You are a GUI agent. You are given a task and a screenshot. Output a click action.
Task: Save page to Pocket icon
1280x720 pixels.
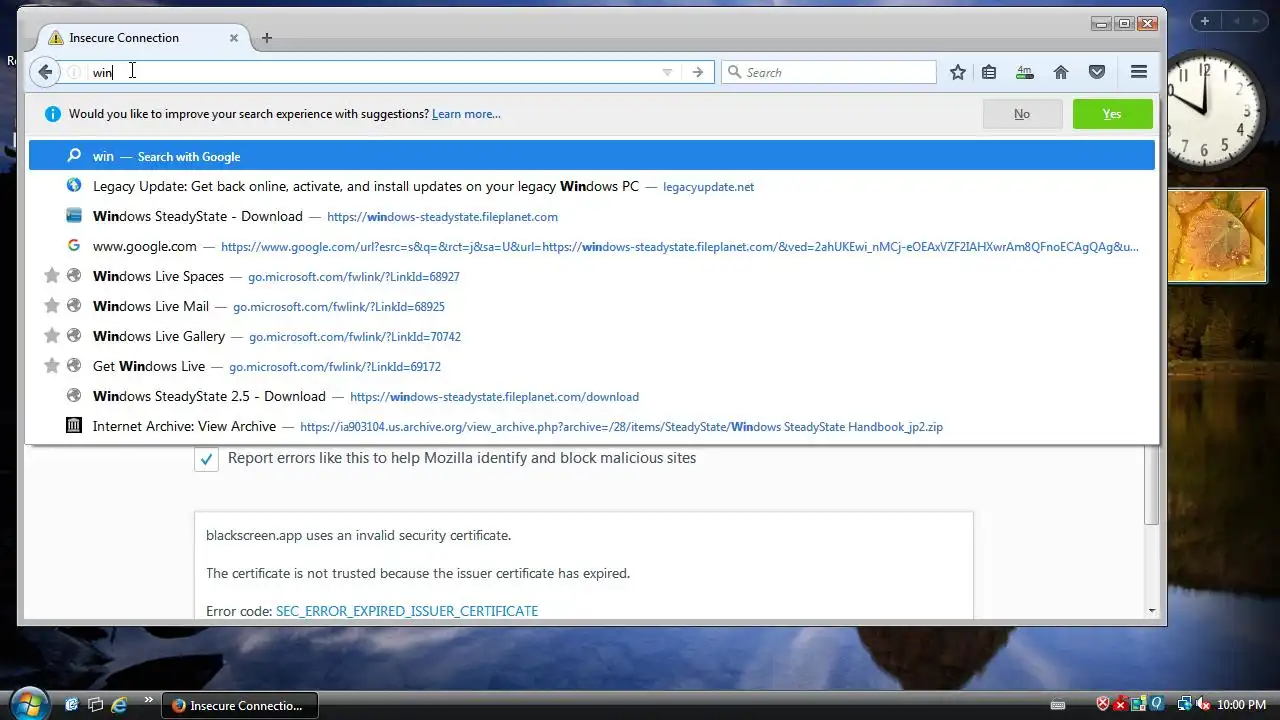point(1097,72)
